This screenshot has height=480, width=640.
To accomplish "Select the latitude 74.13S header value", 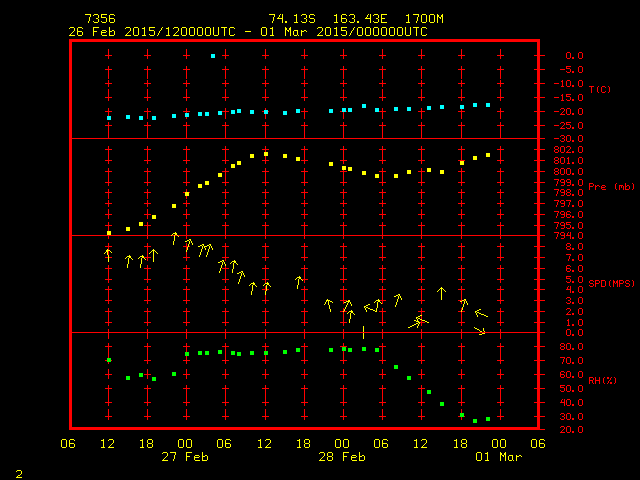I will coord(290,19).
